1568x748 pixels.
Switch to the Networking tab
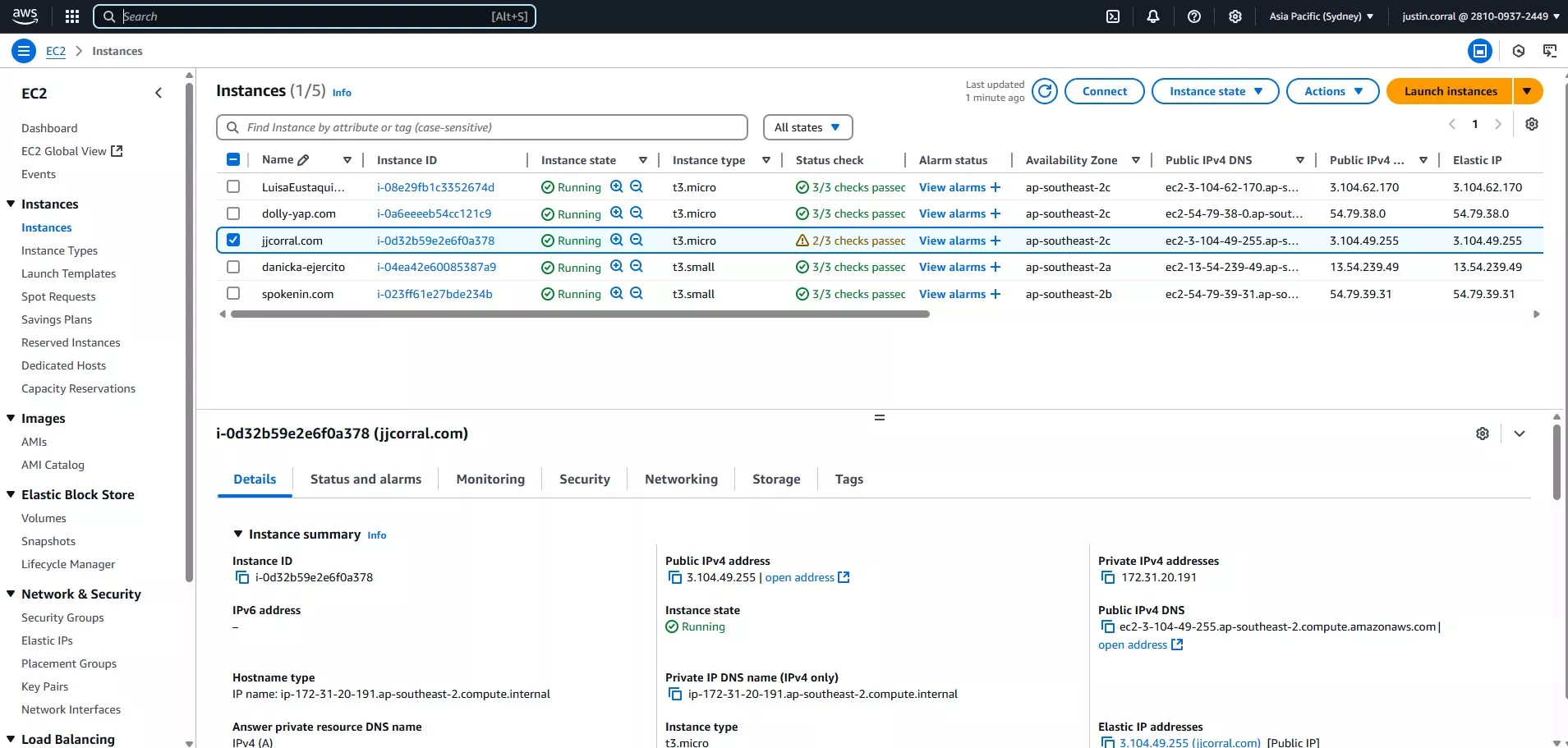(x=681, y=480)
